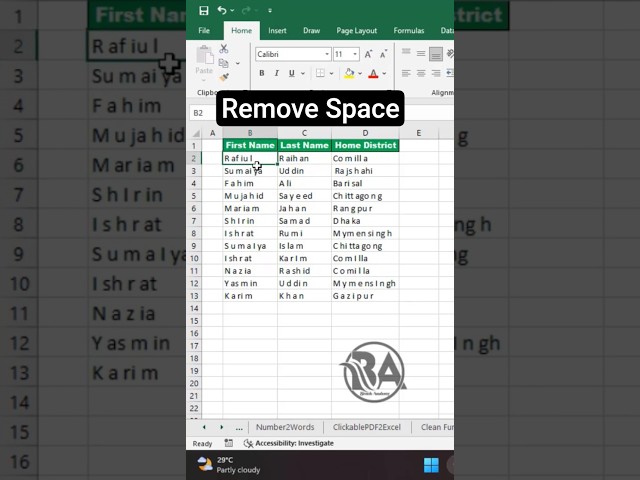
Task: Expand the Paste options arrow
Action: [204, 80]
